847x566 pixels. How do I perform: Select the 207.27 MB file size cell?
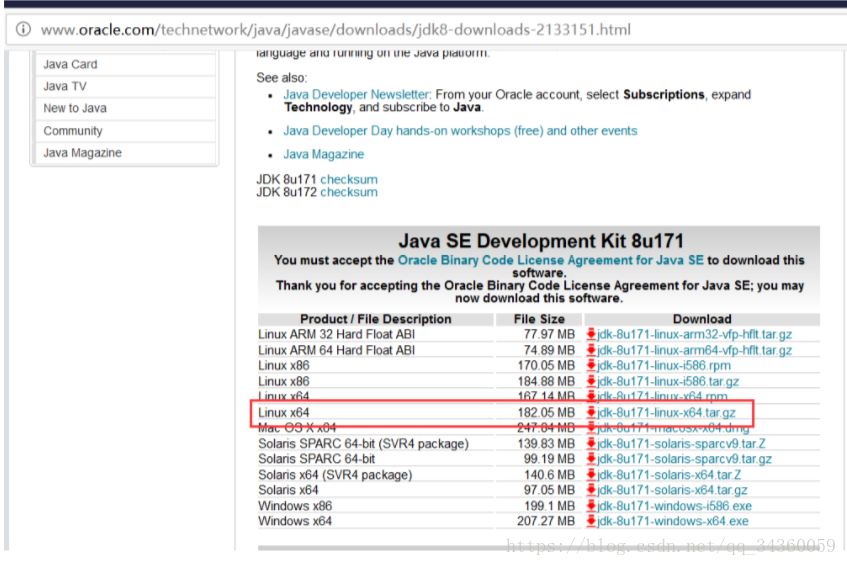click(x=546, y=521)
